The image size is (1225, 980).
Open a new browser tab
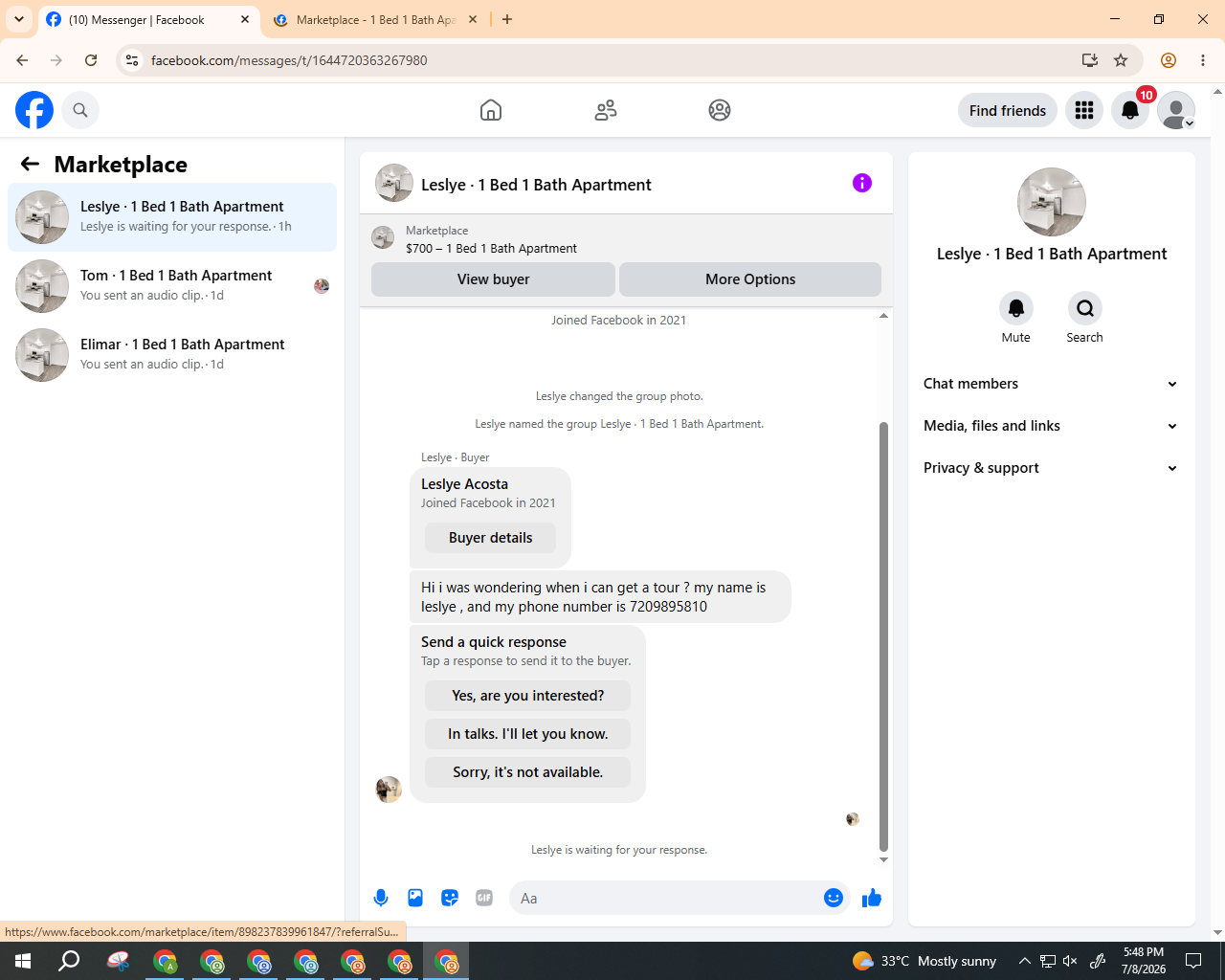[x=507, y=19]
